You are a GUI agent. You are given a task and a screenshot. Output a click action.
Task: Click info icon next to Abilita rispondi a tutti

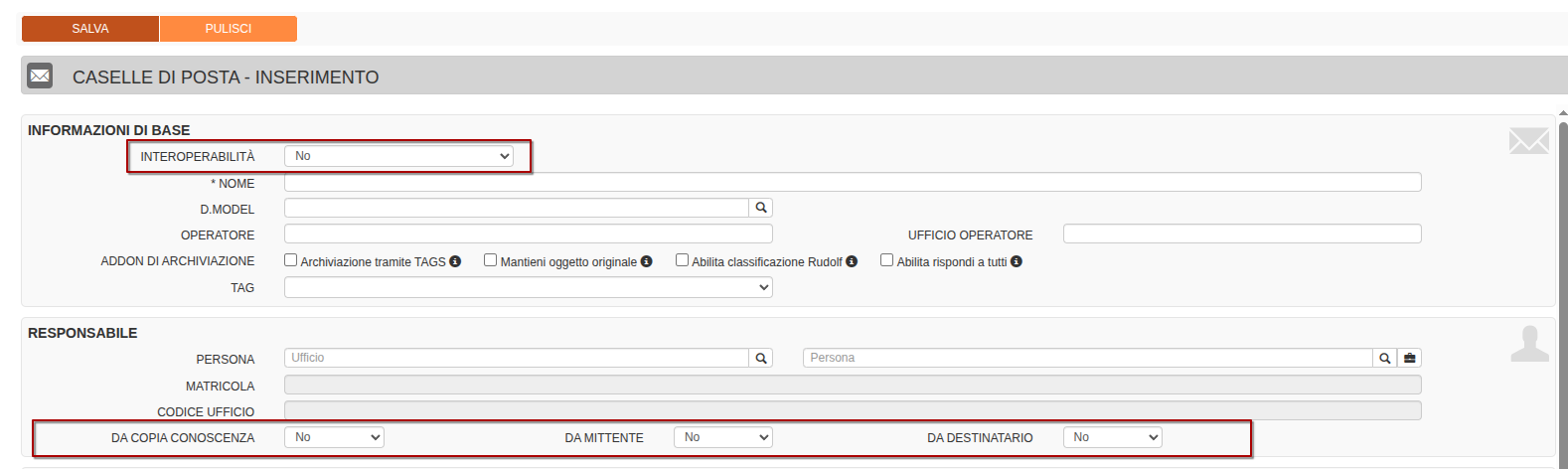1017,261
